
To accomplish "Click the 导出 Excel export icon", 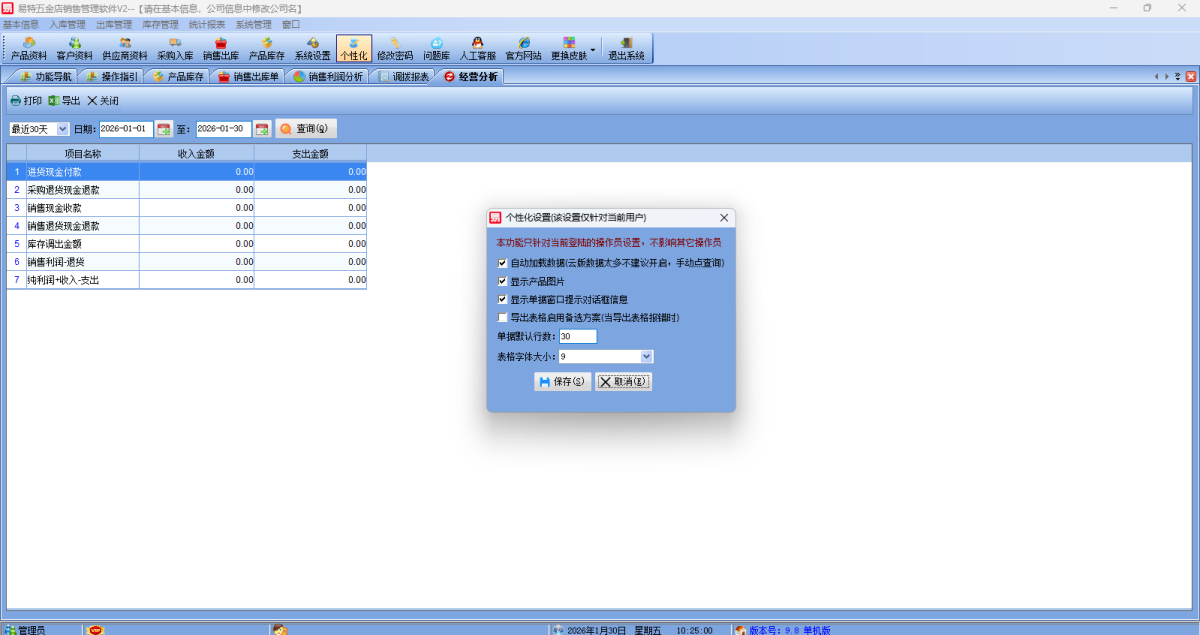I will (x=54, y=101).
